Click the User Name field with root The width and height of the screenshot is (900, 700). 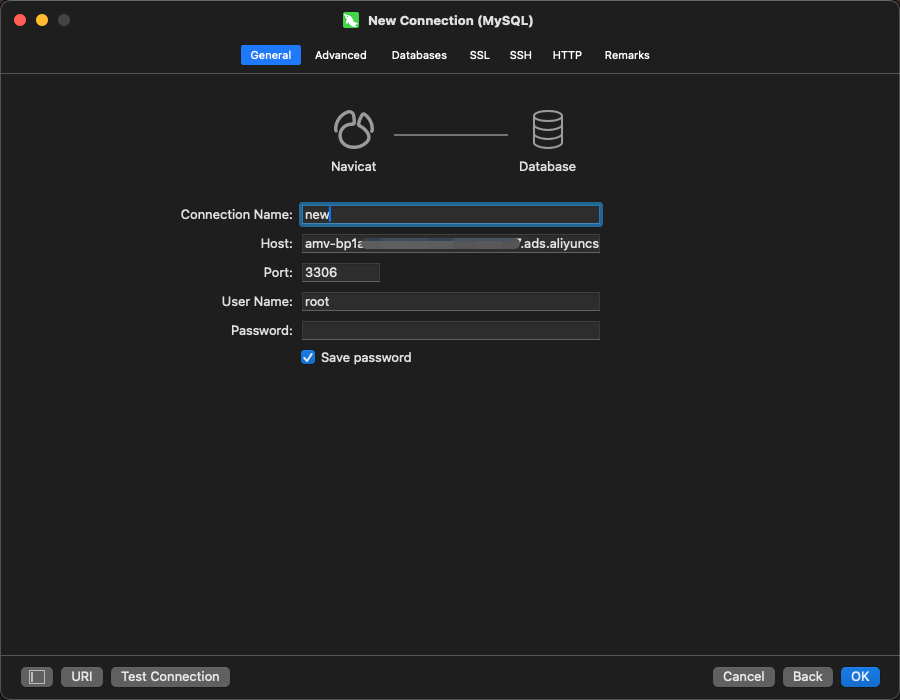pyautogui.click(x=451, y=301)
